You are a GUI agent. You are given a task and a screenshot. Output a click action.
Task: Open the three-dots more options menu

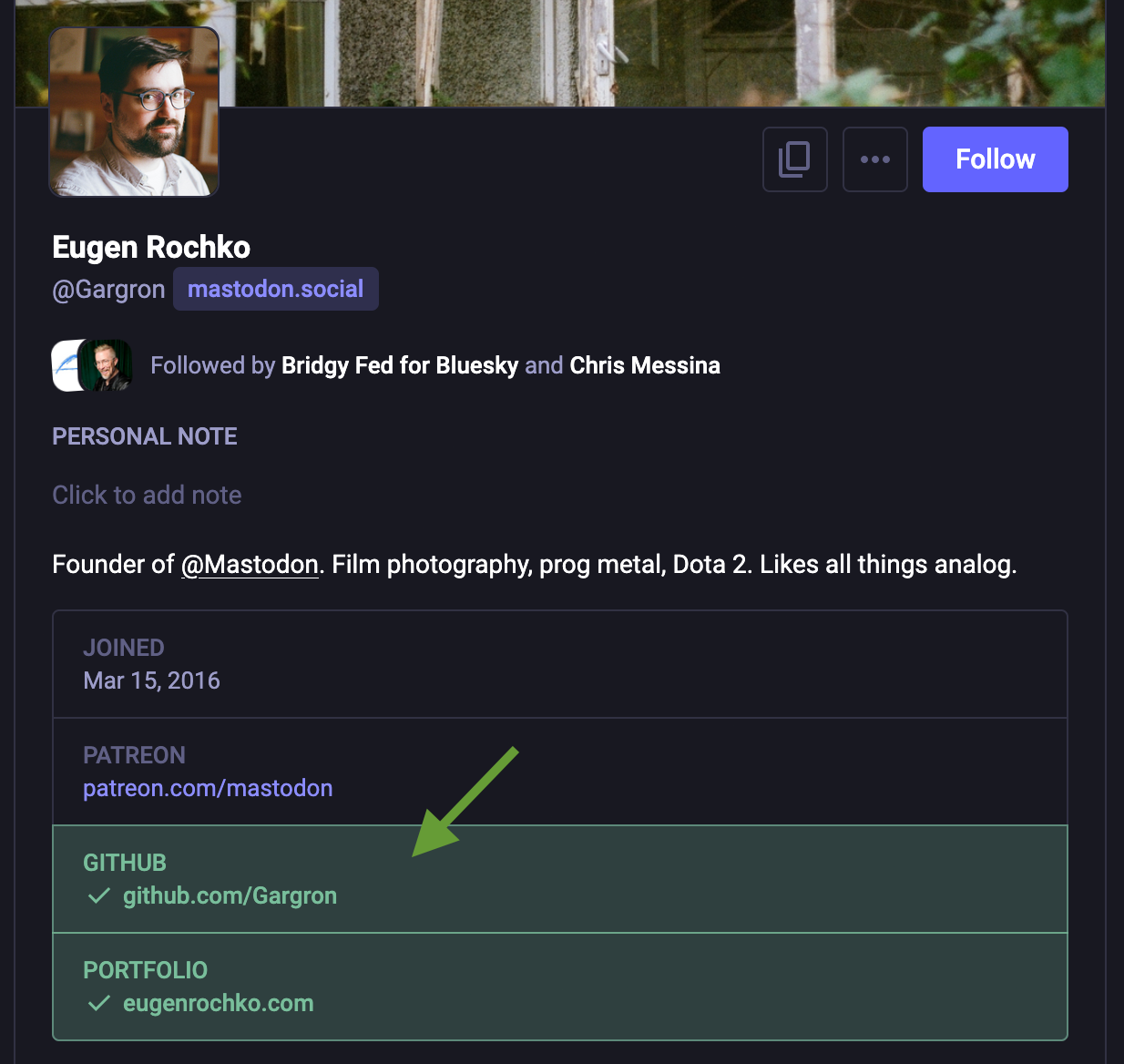tap(875, 159)
